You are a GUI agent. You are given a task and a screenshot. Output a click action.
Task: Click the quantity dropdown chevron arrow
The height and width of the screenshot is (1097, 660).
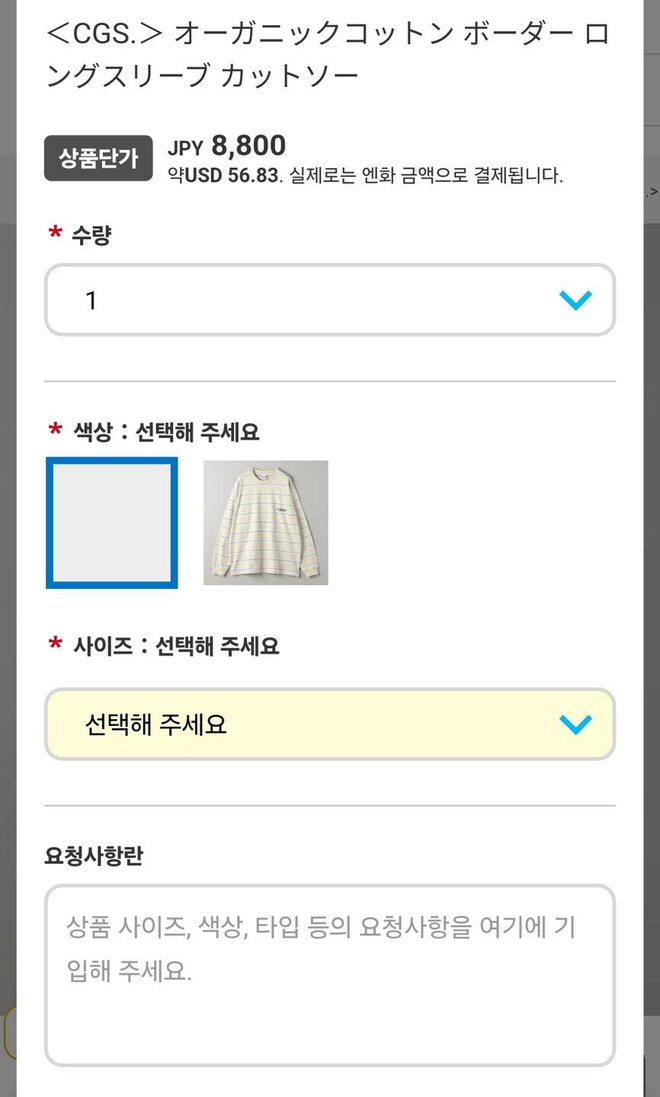pos(576,300)
